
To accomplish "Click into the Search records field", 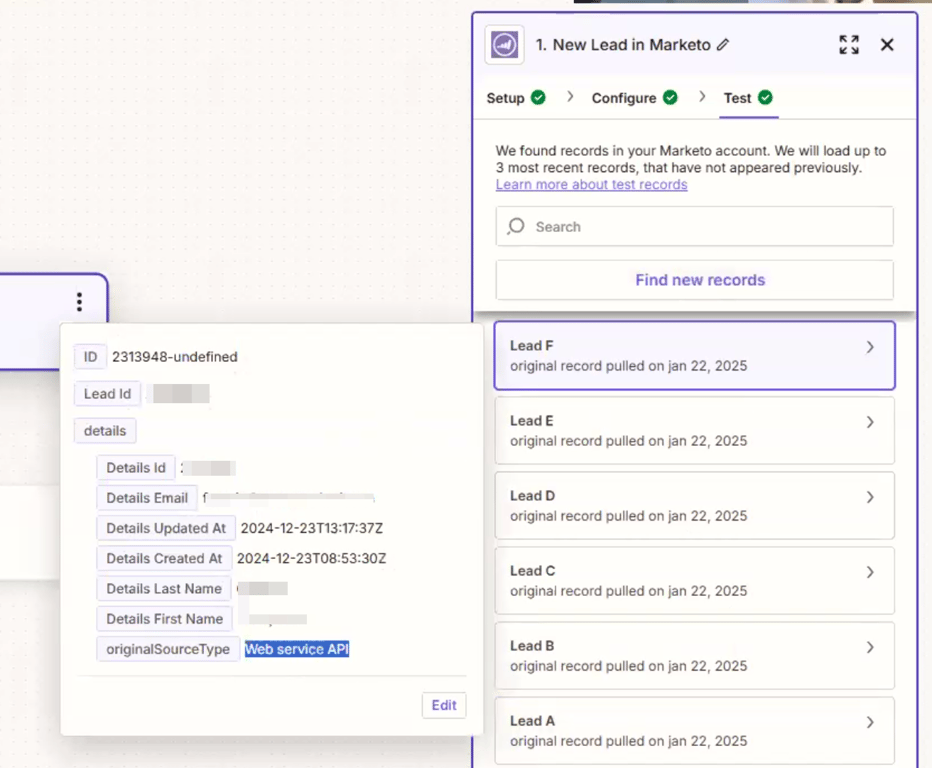I will click(694, 226).
